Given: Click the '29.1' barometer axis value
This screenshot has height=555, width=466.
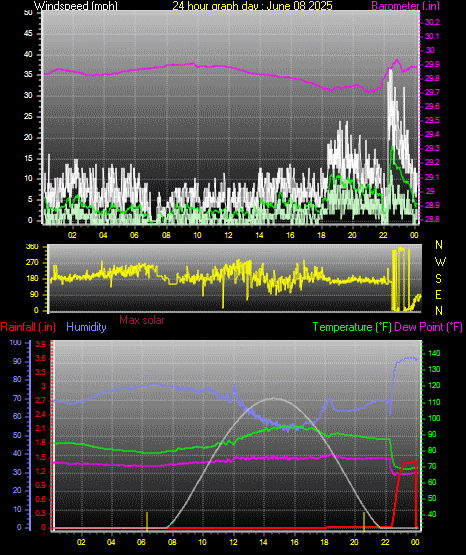Looking at the screenshot, I should (432, 177).
